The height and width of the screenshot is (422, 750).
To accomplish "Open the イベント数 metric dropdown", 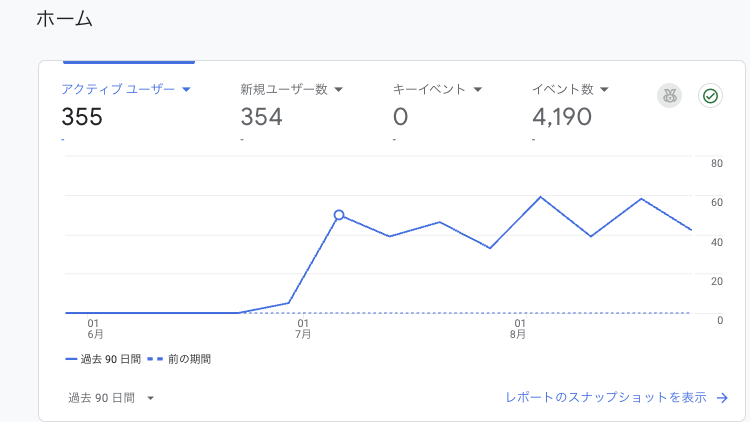I will coord(570,89).
